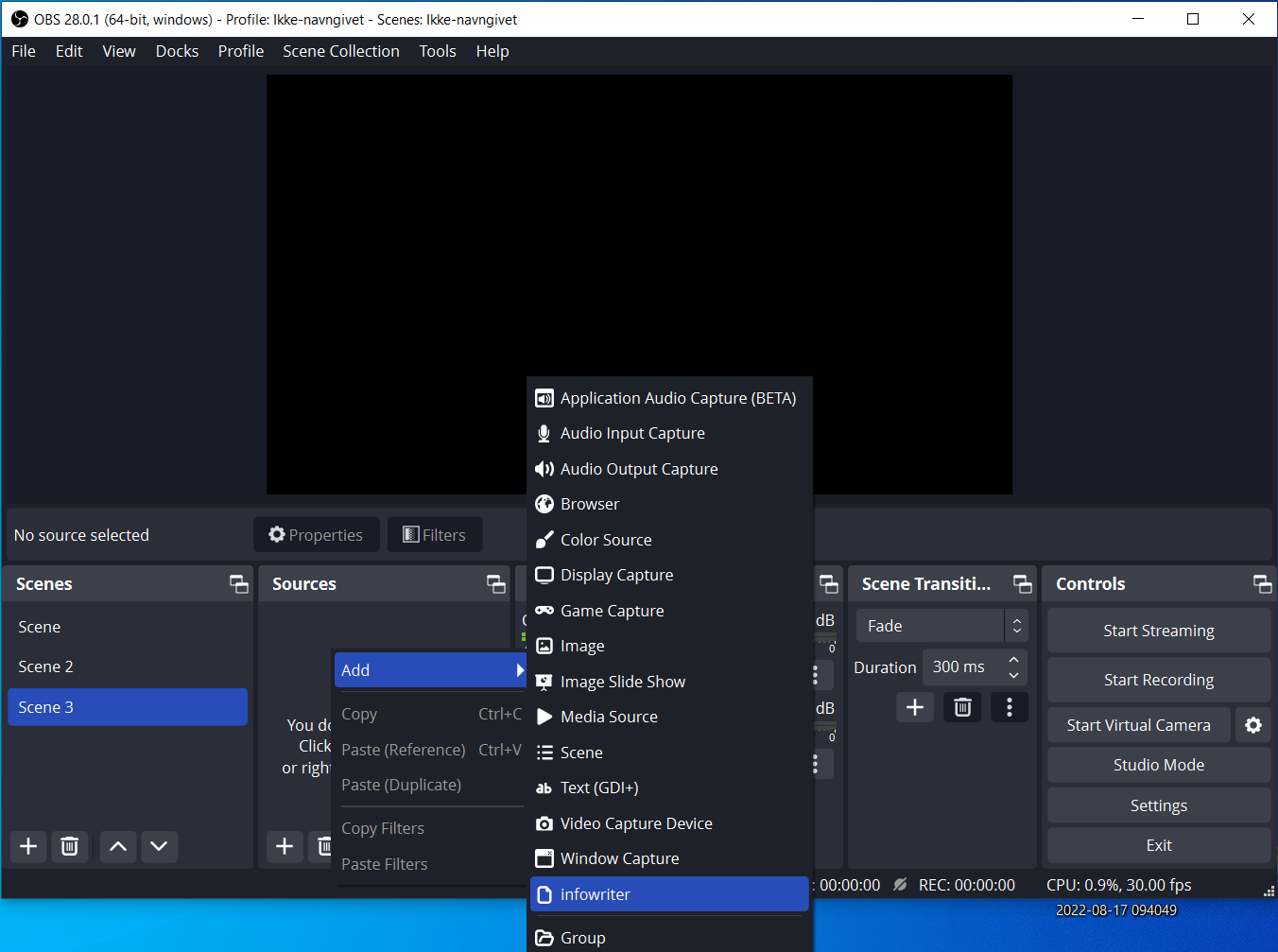Screen dimensions: 1278x952
Task: Click the Properties button
Action: point(317,535)
